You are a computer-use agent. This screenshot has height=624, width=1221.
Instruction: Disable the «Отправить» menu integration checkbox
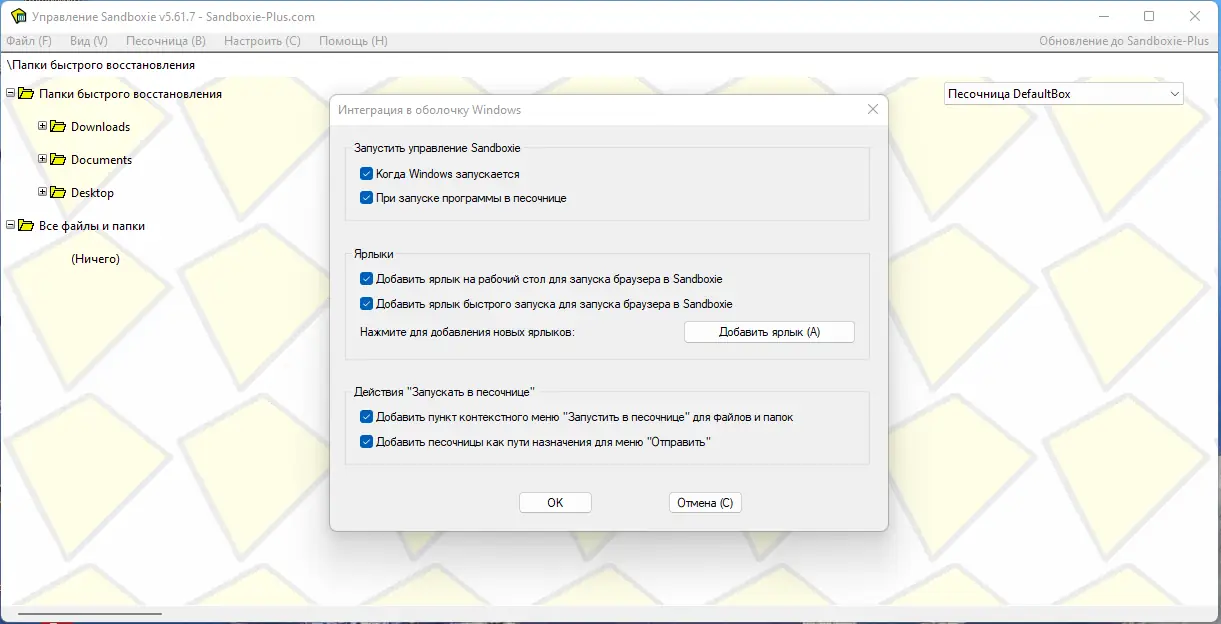click(x=367, y=441)
